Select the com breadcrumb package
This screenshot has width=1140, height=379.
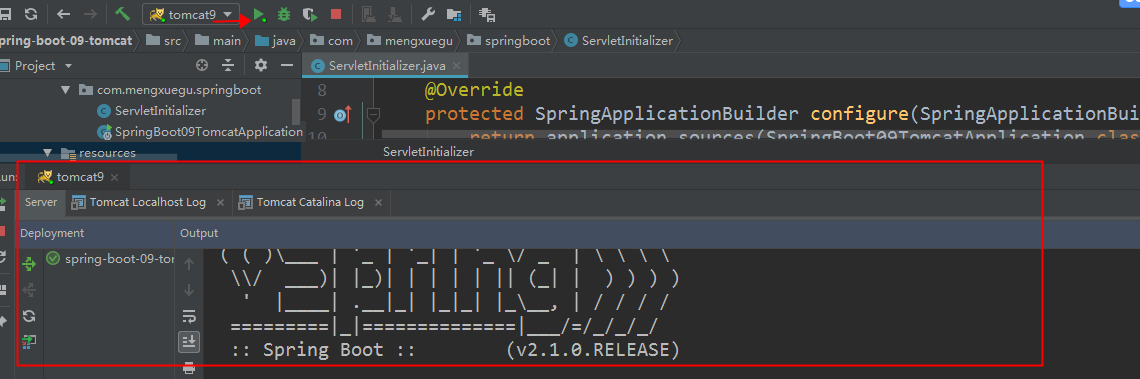(x=332, y=41)
